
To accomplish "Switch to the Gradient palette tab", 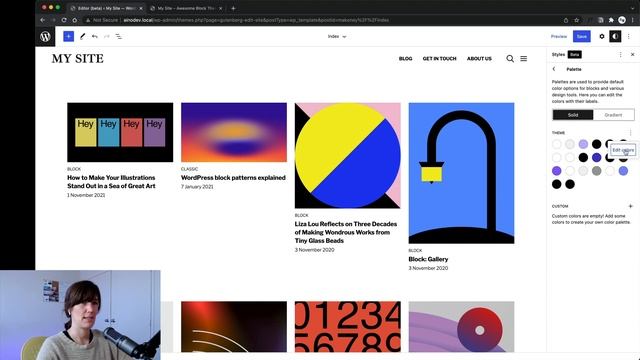I will [613, 115].
